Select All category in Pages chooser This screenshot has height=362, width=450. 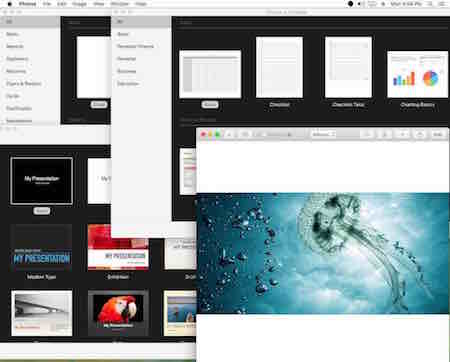30,22
